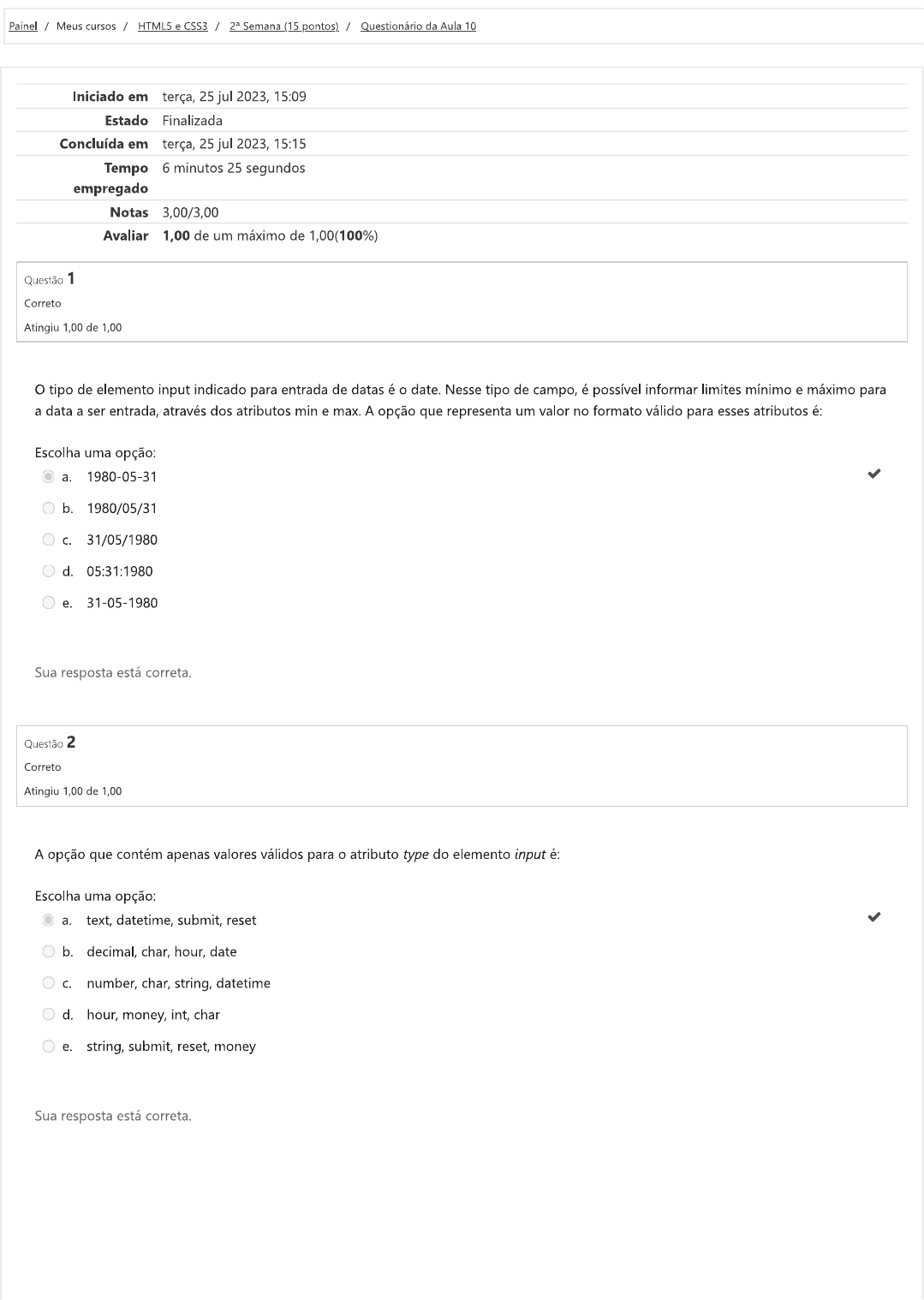Click the Meus cursos breadcrumb item

point(86,27)
